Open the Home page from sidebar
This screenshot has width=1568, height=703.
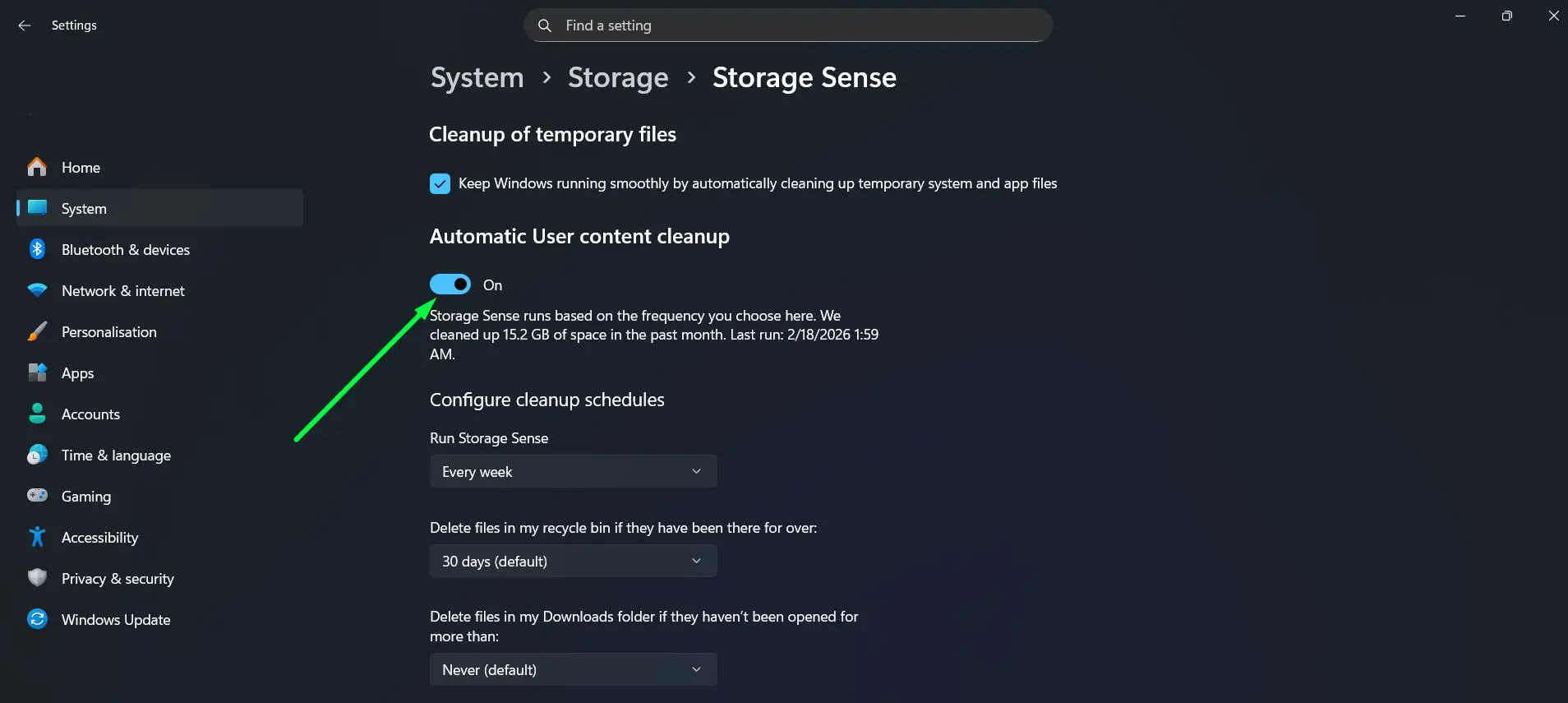[x=80, y=167]
